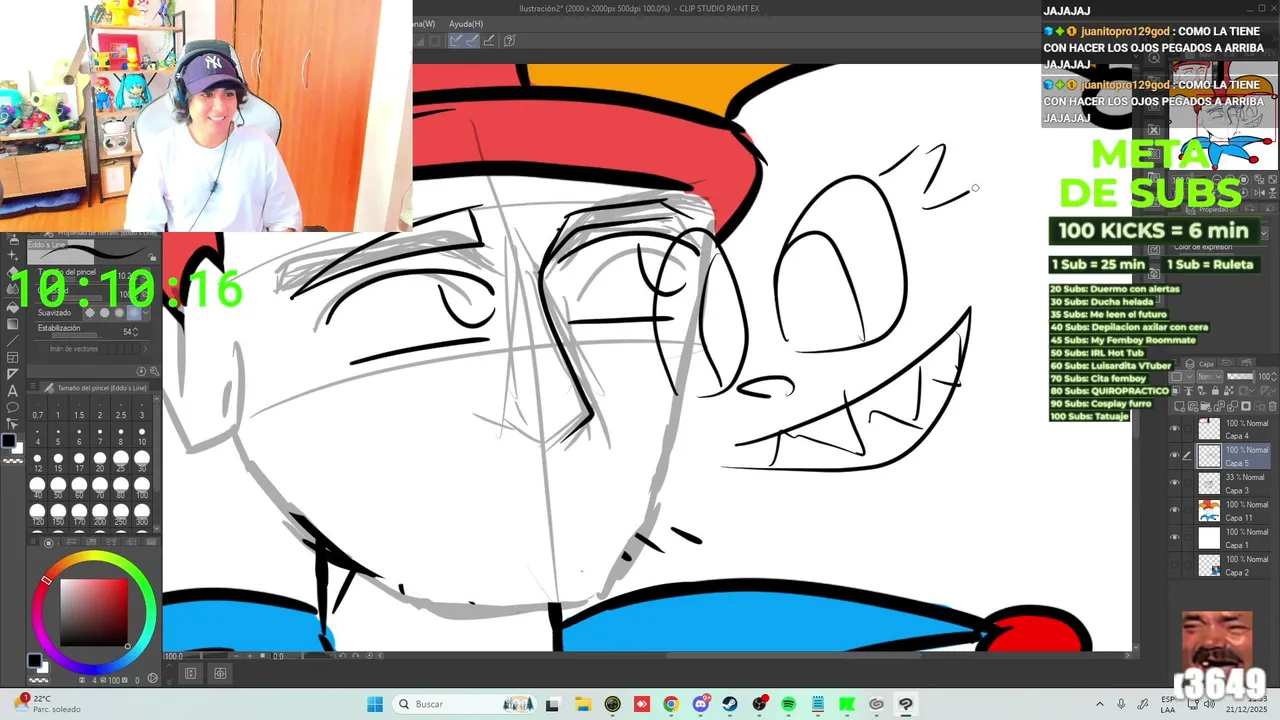Hide layer Capa 11

pyautogui.click(x=1174, y=510)
